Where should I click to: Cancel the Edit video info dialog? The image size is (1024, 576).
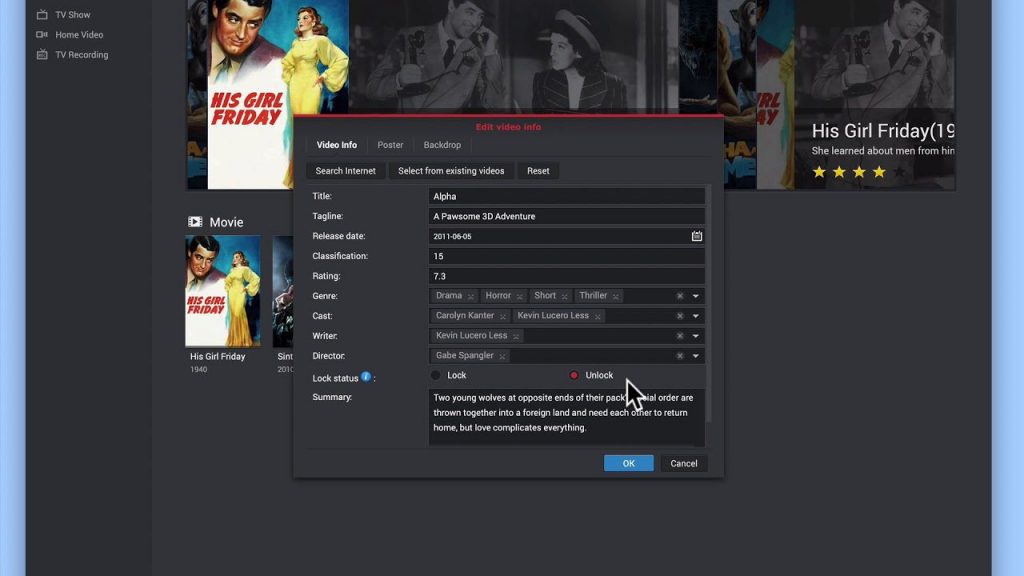tap(684, 464)
